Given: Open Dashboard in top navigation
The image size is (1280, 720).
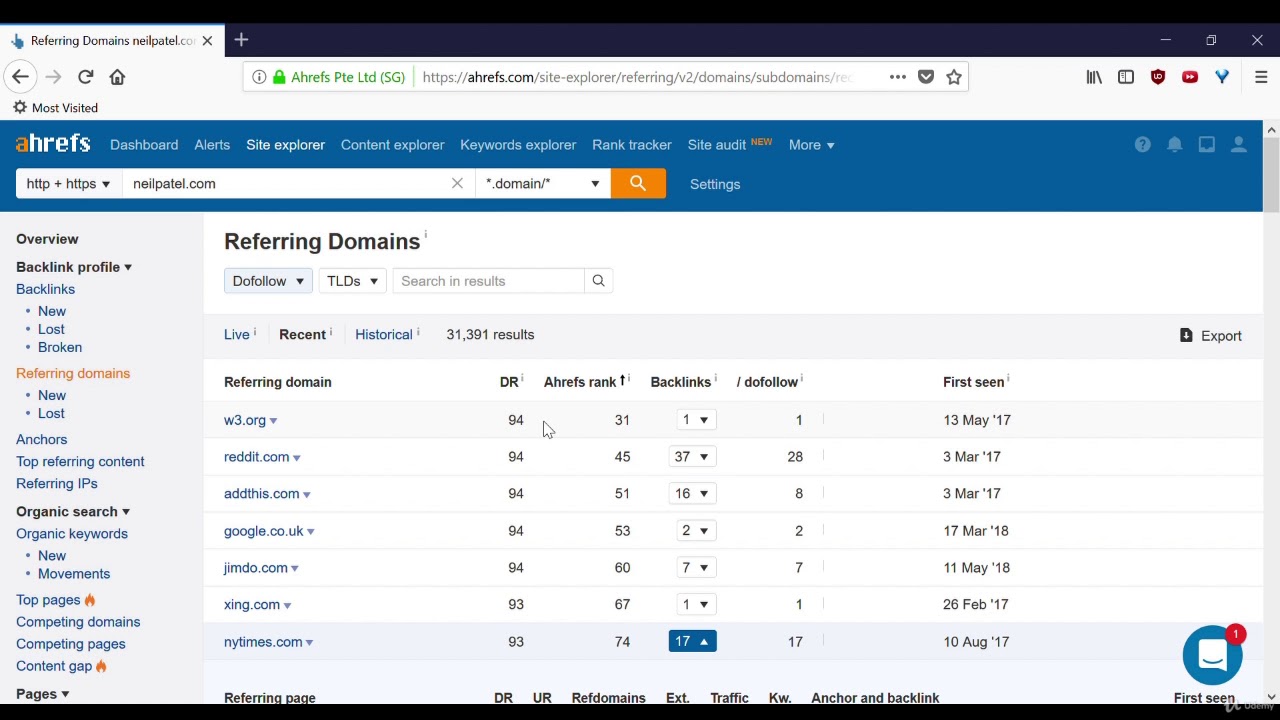Looking at the screenshot, I should [x=144, y=145].
